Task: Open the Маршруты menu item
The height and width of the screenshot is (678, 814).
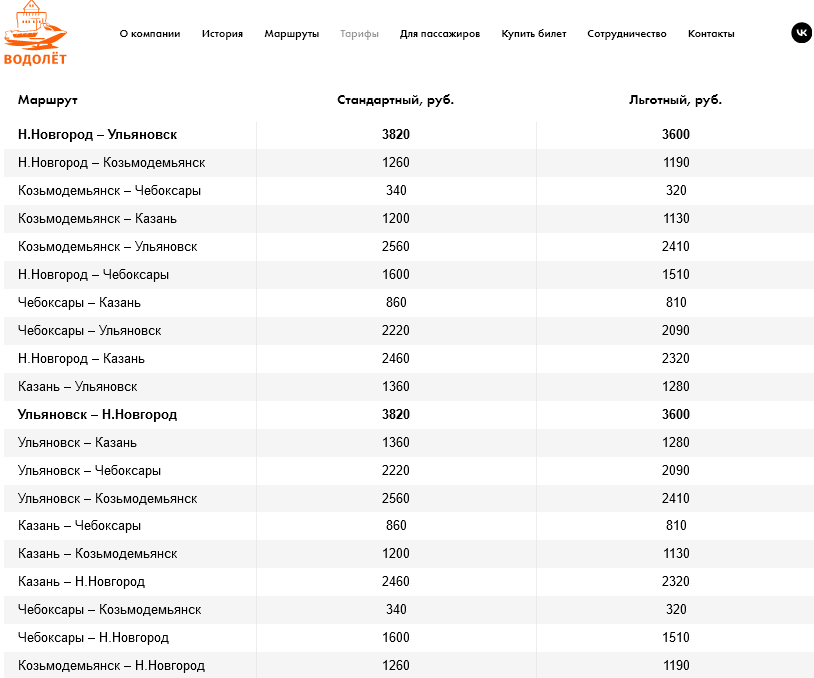Action: (x=292, y=34)
